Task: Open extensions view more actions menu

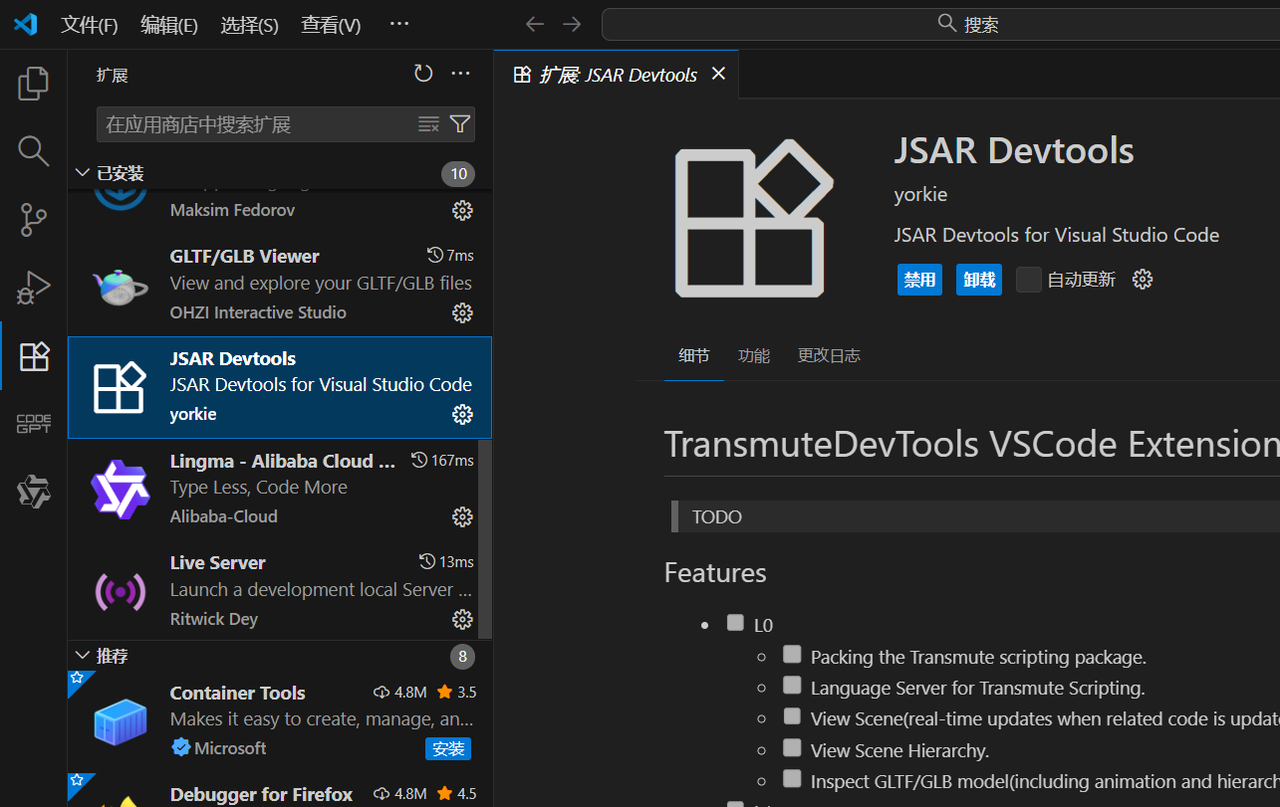Action: 461,74
